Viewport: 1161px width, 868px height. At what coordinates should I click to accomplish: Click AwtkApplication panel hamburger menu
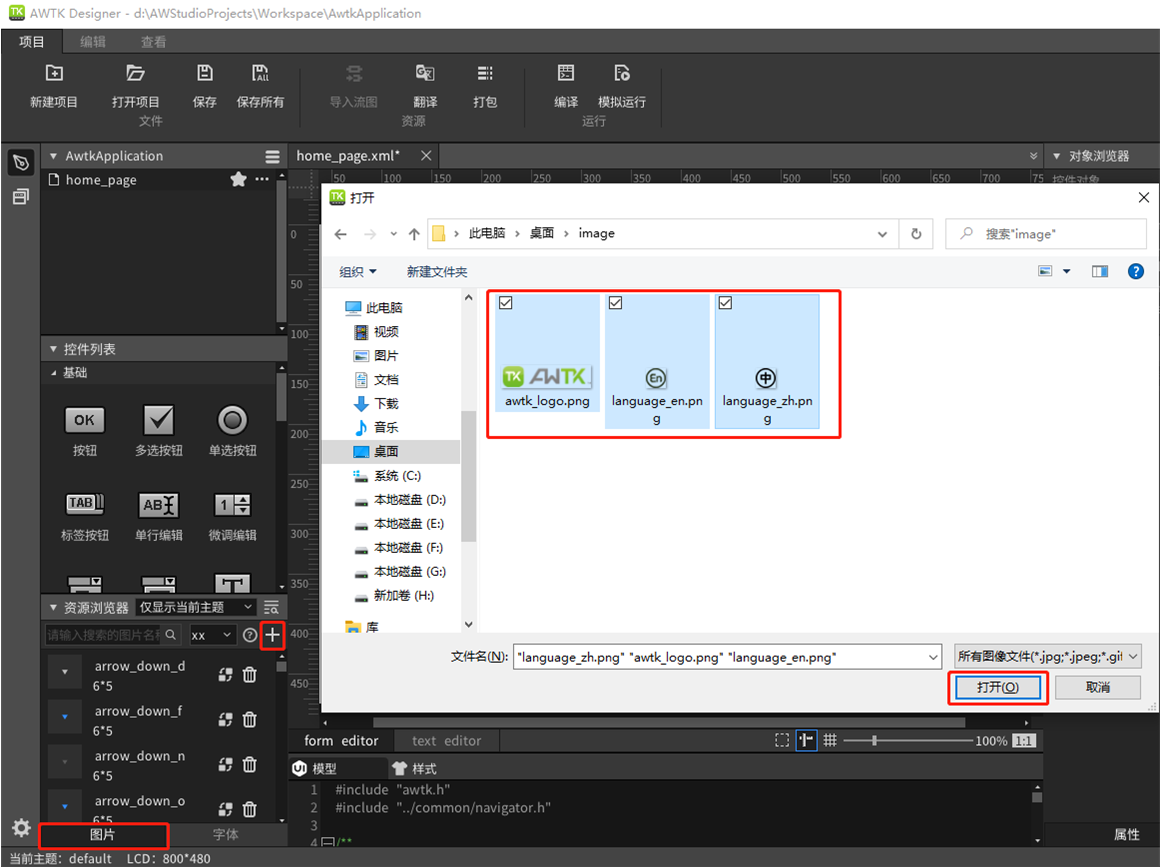(x=272, y=156)
